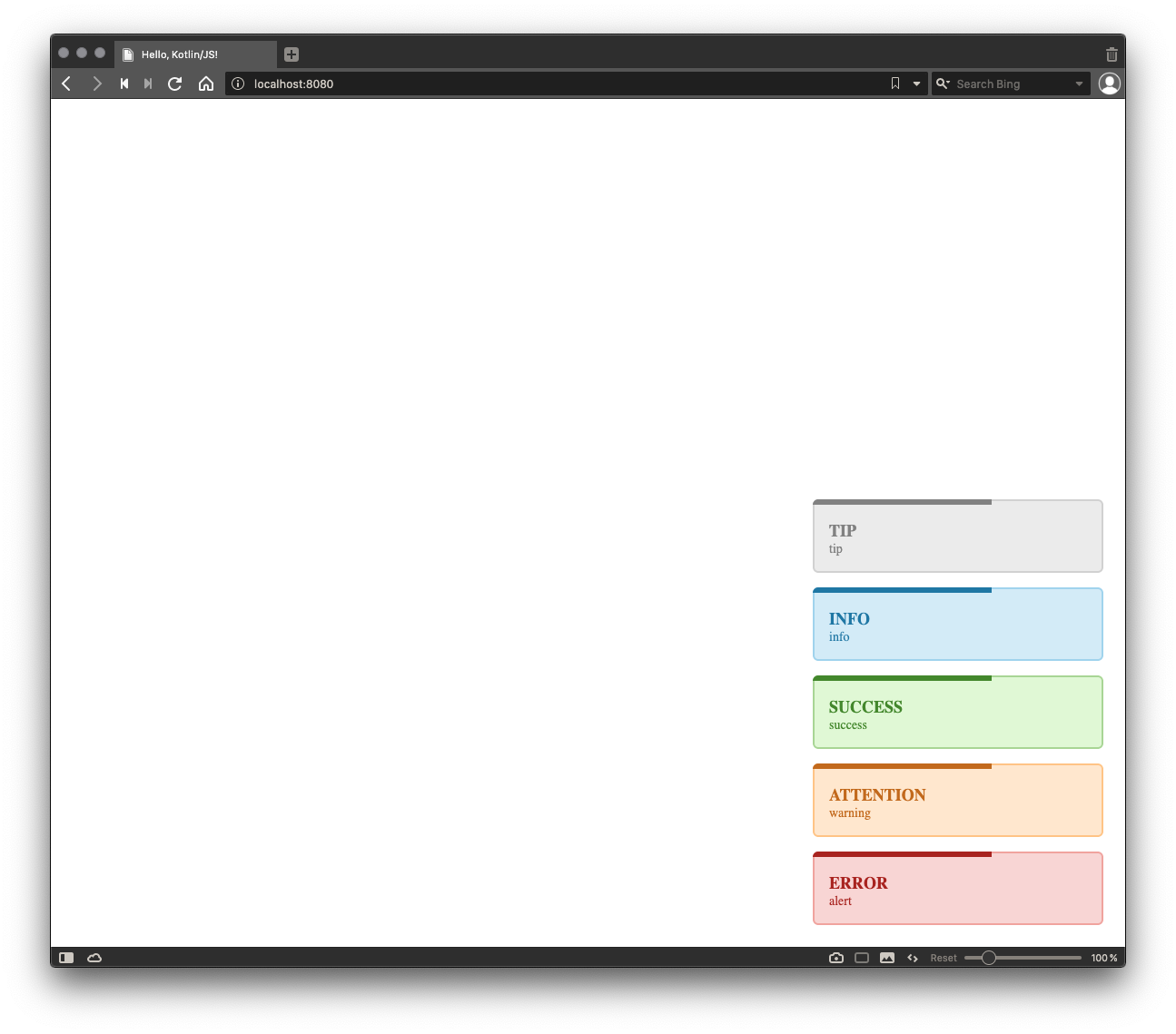Dismiss the INFO notification
This screenshot has height=1034, width=1176.
pos(958,624)
